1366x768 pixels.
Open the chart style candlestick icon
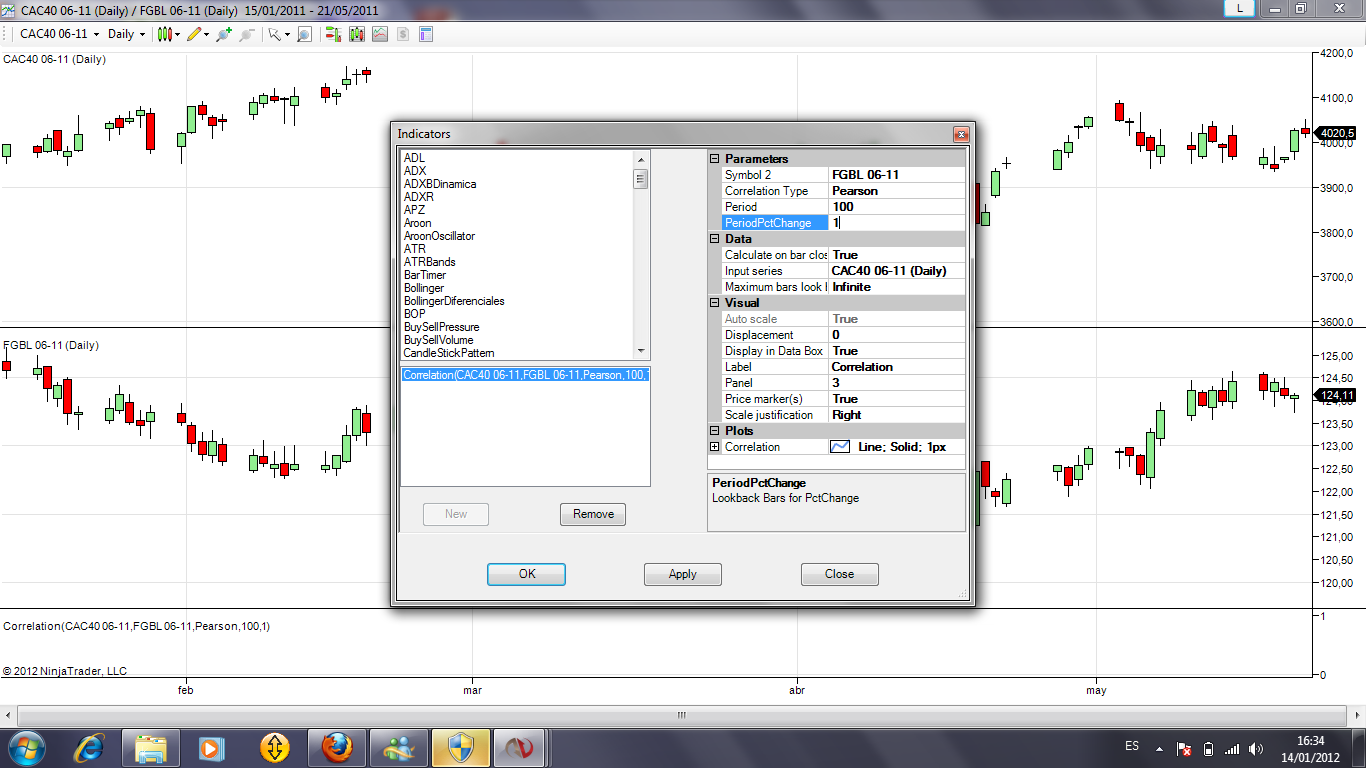point(165,34)
